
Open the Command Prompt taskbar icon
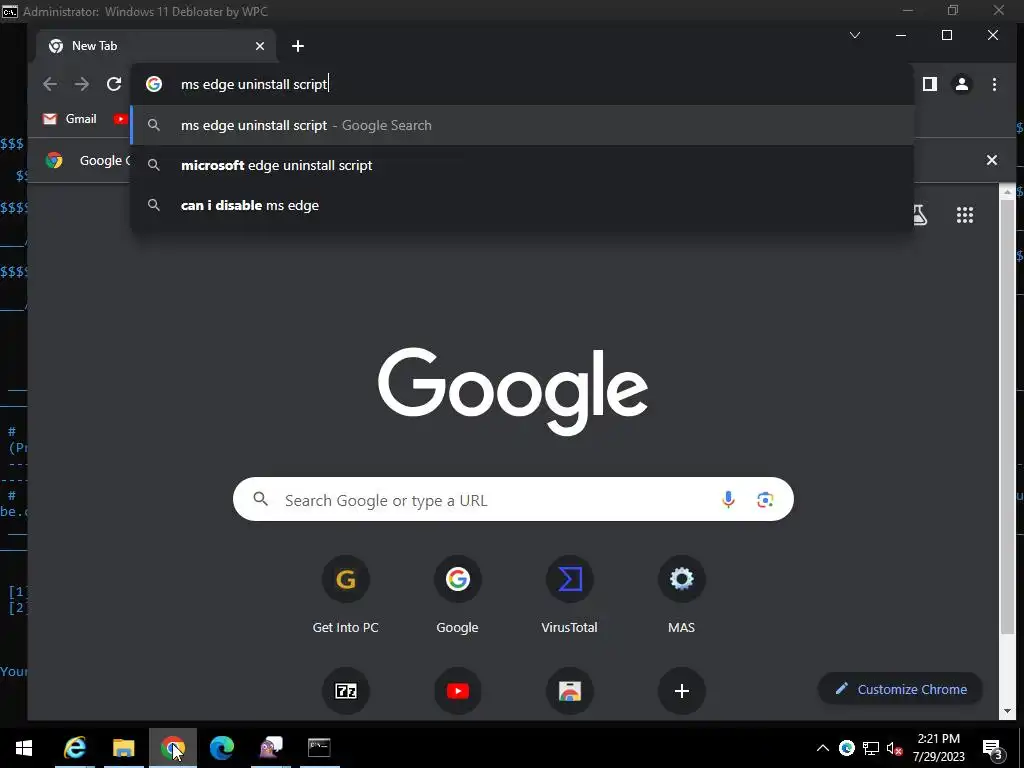pos(319,748)
